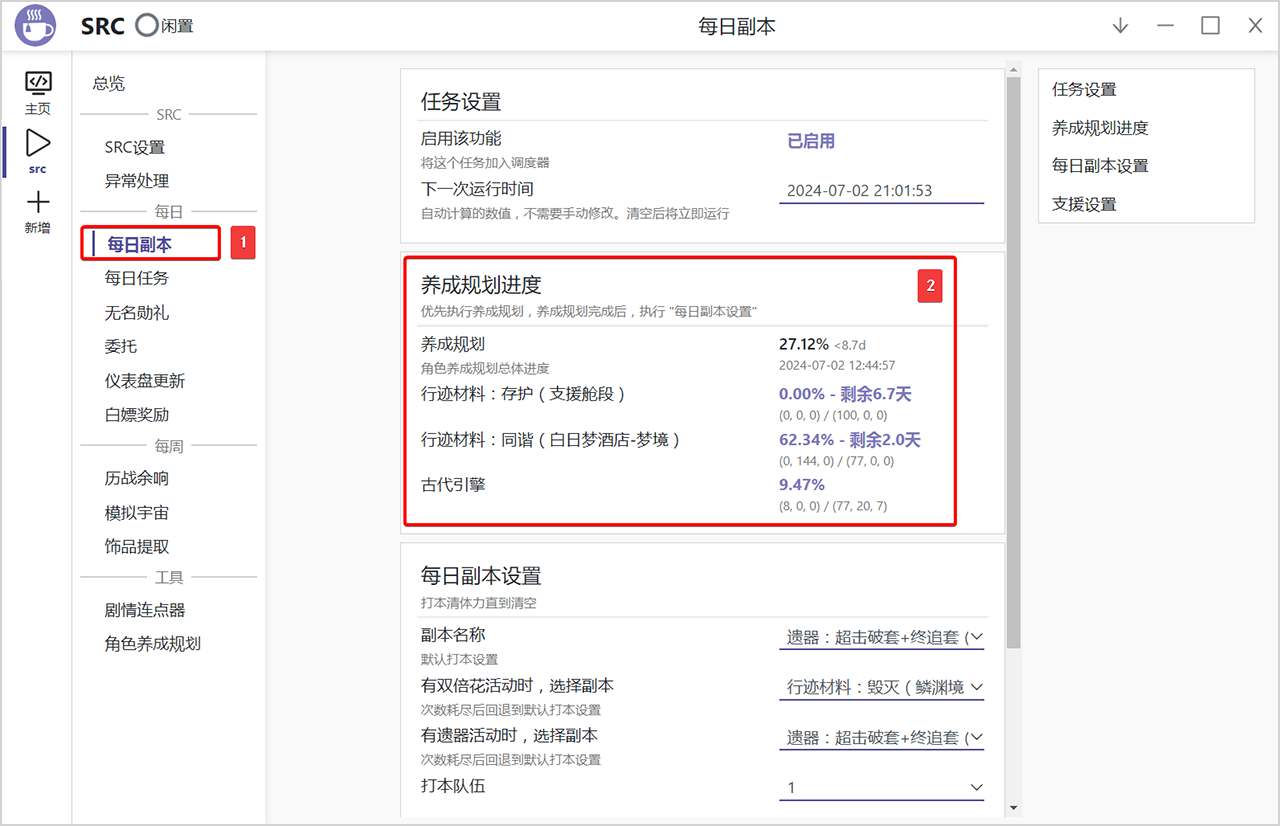Open 有遗器活动时 dungeon dropdown
This screenshot has height=826, width=1280.
pos(881,737)
